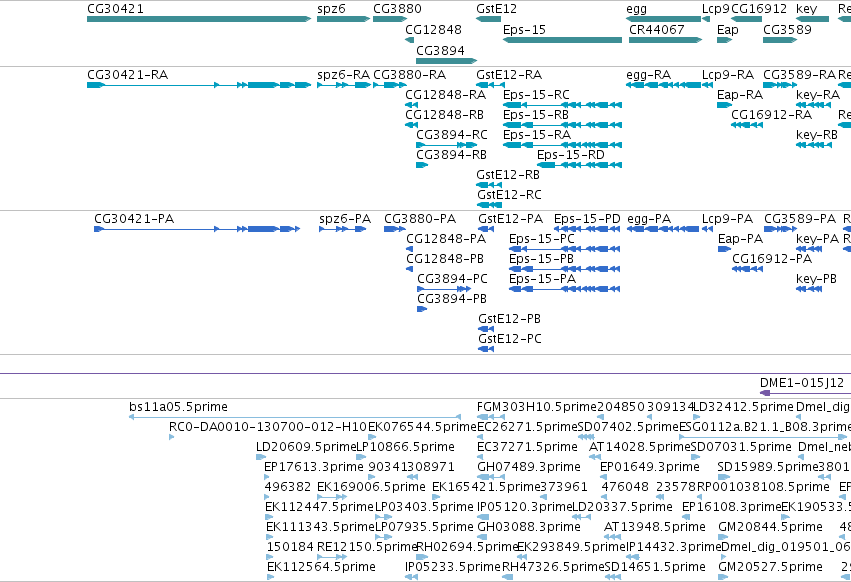The image size is (851, 582).
Task: Select the GM20527.5prime EST label
Action: point(770,567)
